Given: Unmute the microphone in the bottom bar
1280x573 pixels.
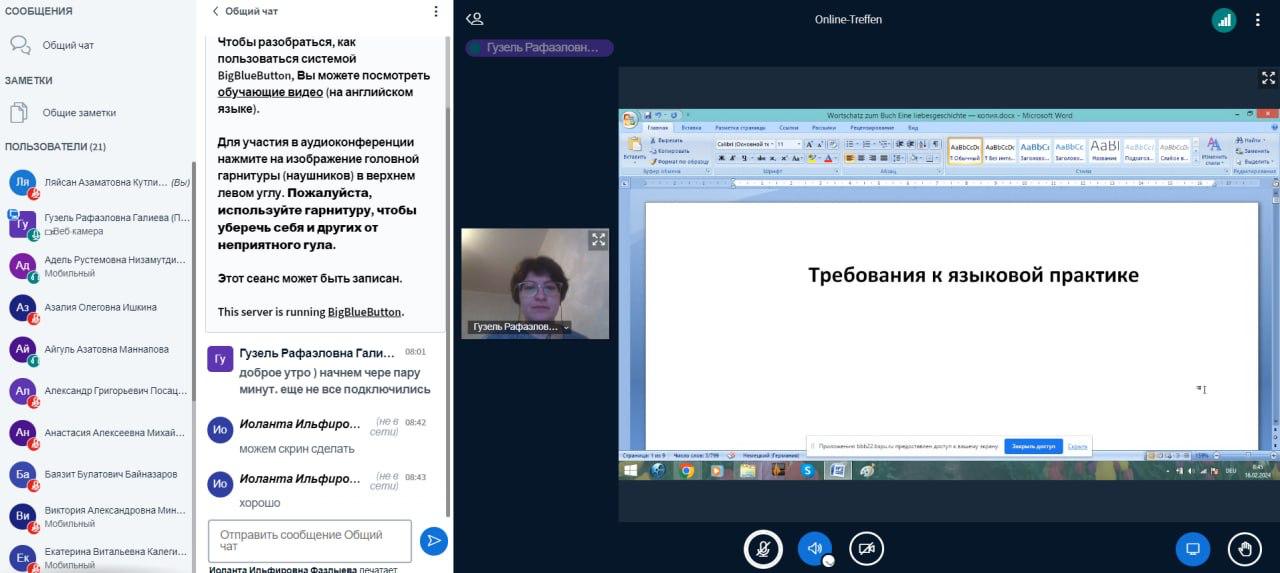Looking at the screenshot, I should pyautogui.click(x=763, y=548).
